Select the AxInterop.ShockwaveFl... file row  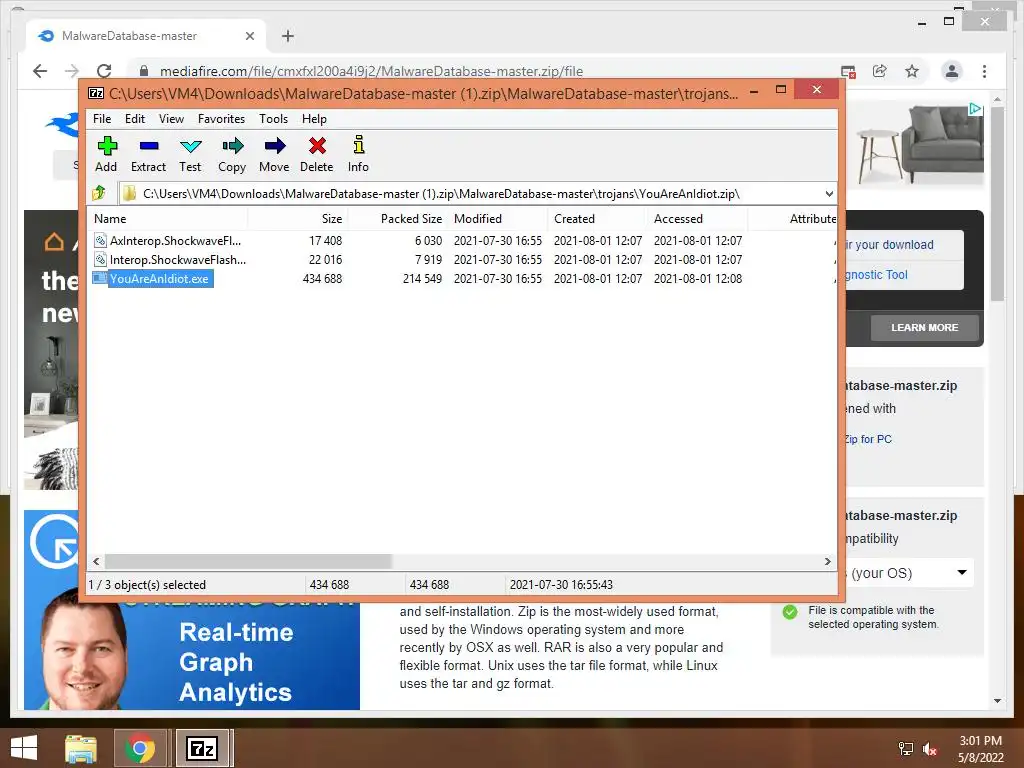[x=462, y=240]
